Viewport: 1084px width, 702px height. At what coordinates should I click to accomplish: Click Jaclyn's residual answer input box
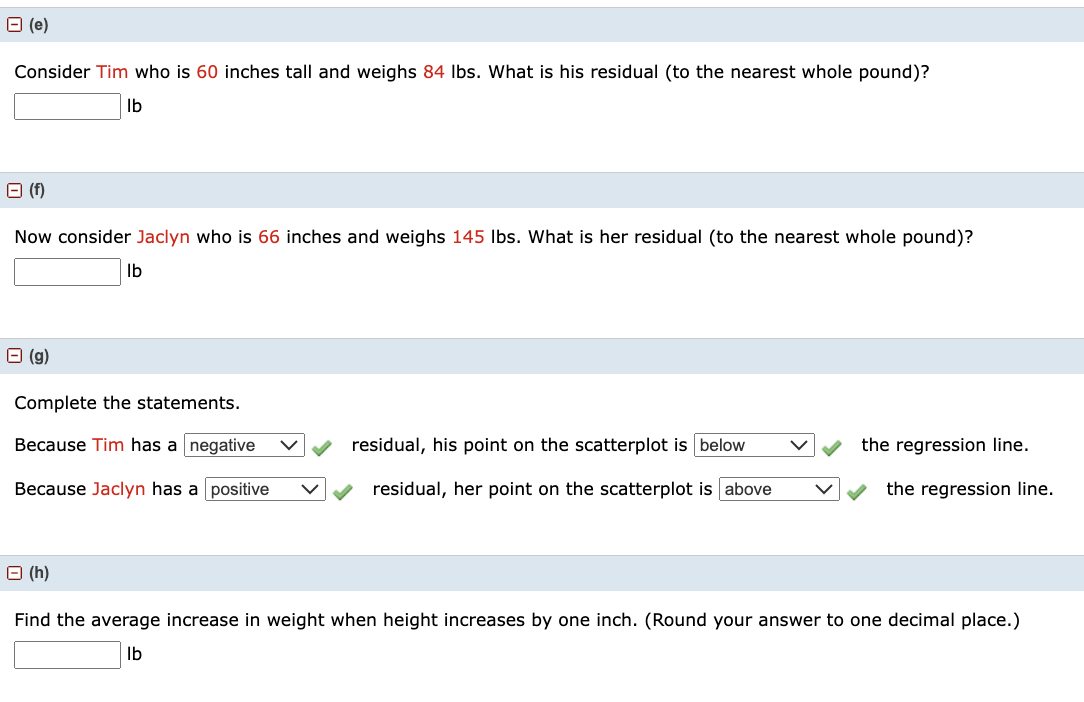67,271
